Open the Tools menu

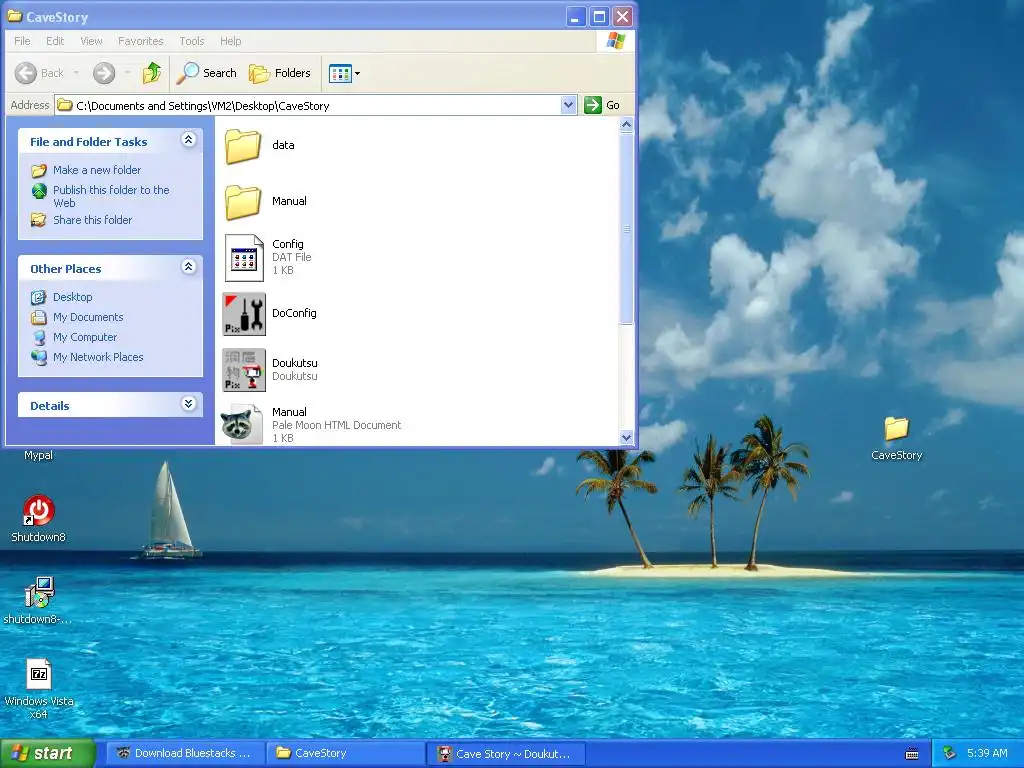click(191, 41)
